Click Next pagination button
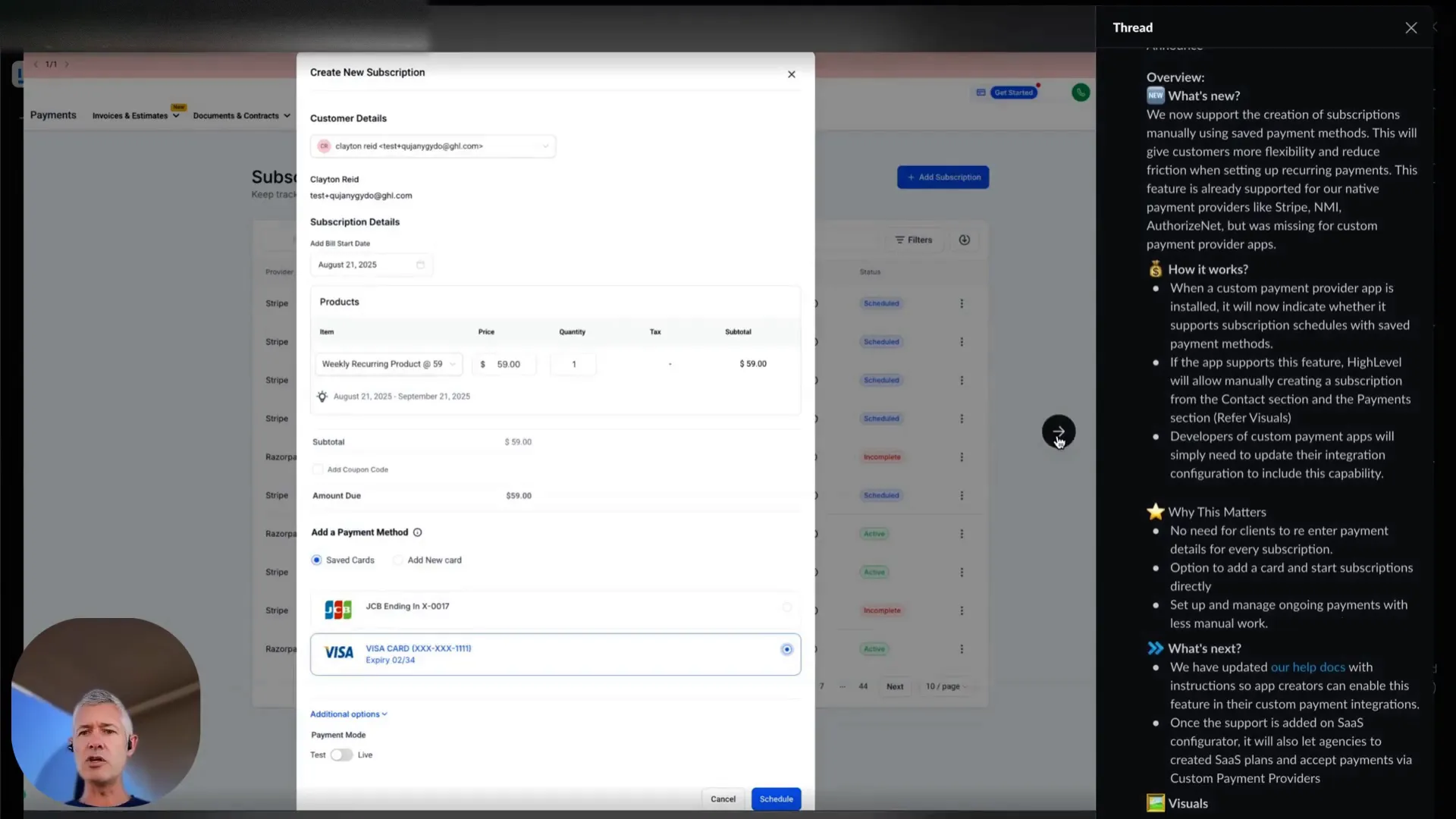 [895, 686]
